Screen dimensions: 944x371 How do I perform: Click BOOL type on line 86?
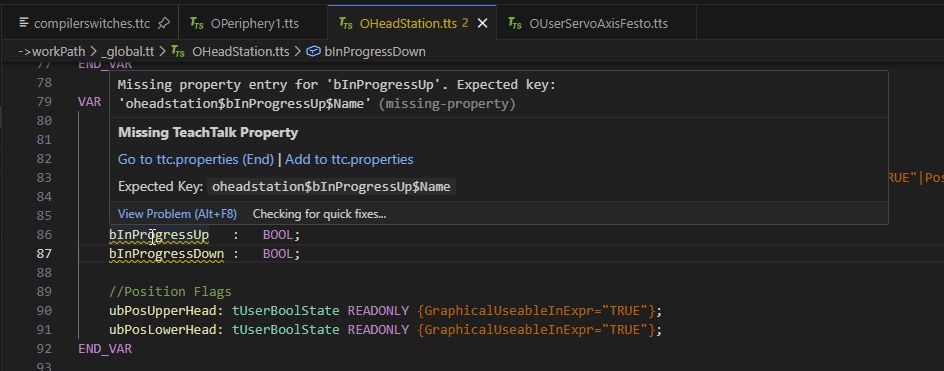tap(278, 234)
